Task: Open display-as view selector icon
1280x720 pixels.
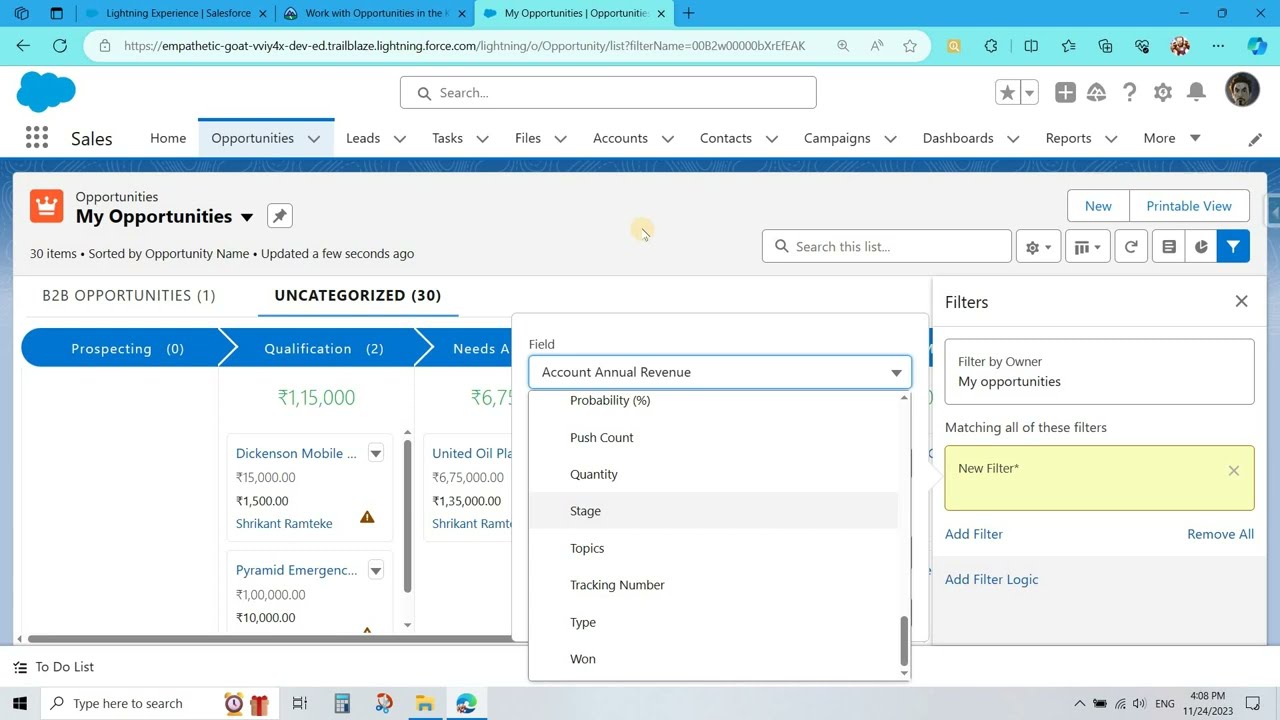Action: click(x=1087, y=247)
